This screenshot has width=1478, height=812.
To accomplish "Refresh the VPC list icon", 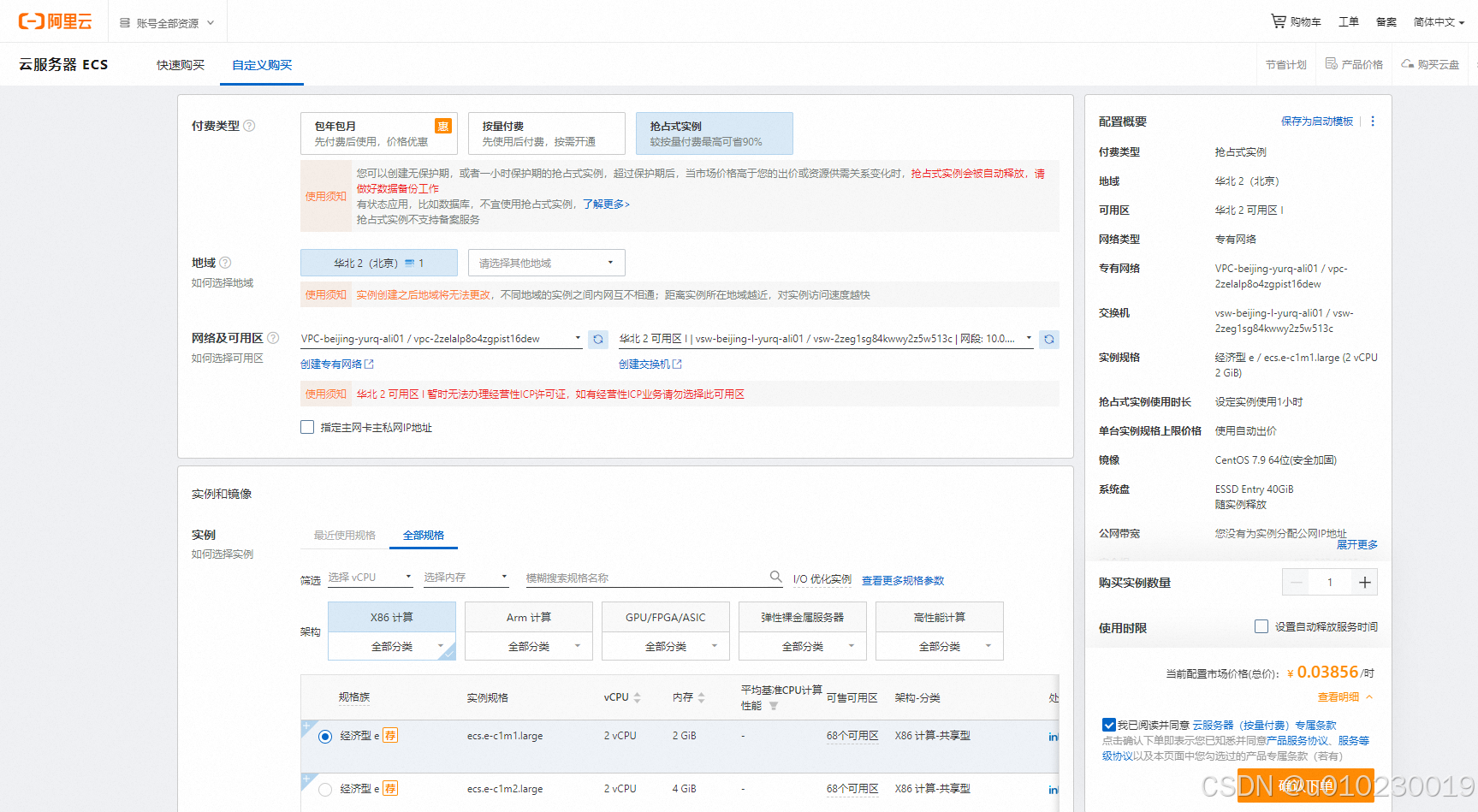I will [x=598, y=340].
